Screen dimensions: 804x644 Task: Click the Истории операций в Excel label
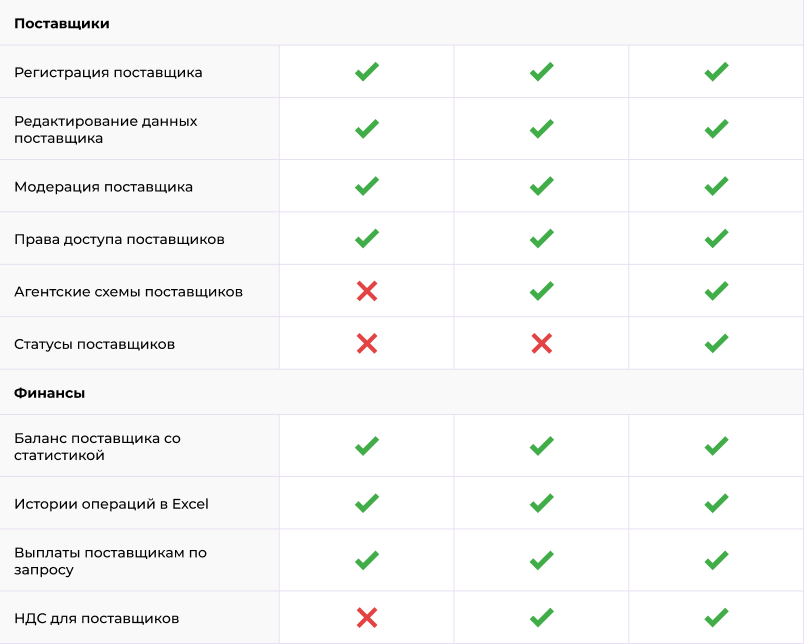111,503
